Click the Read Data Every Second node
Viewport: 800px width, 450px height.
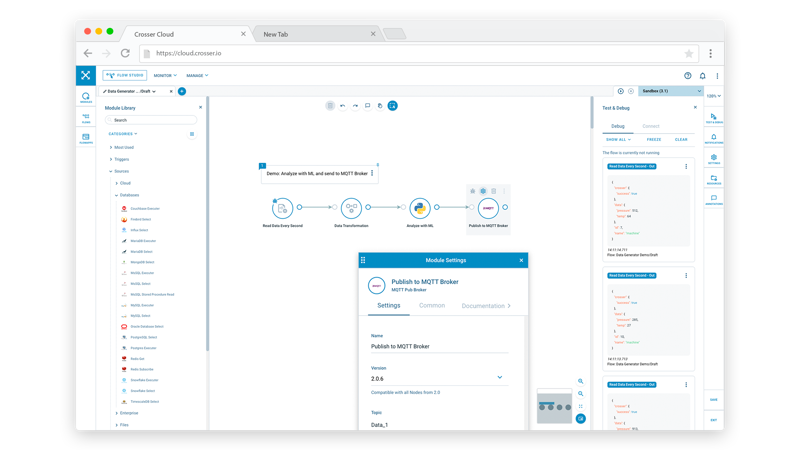pyautogui.click(x=282, y=208)
